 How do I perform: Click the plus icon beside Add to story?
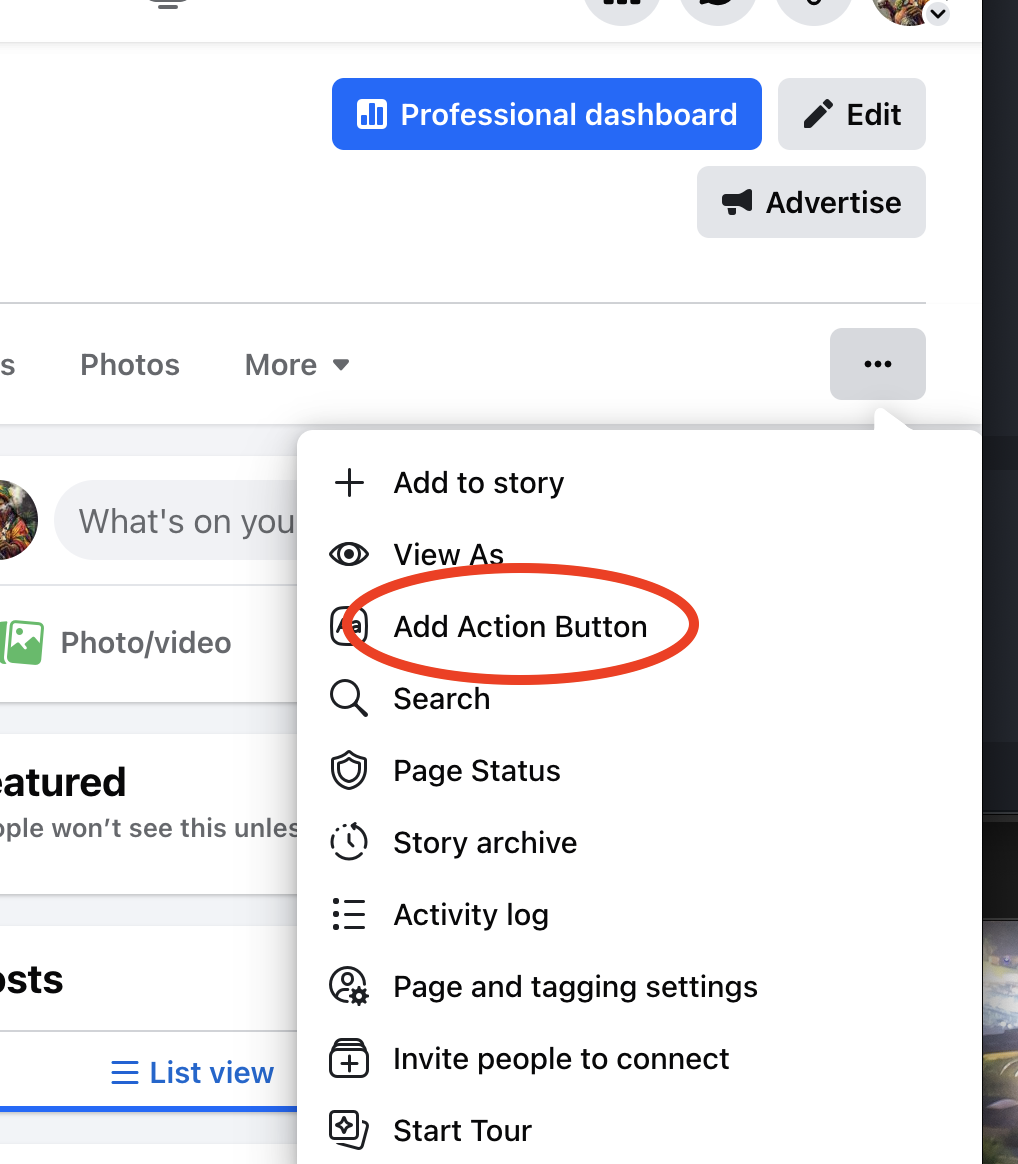pos(349,483)
